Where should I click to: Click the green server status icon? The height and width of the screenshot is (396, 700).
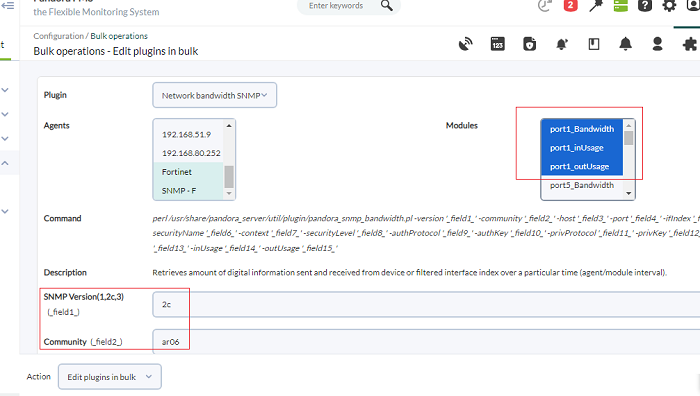[x=621, y=6]
